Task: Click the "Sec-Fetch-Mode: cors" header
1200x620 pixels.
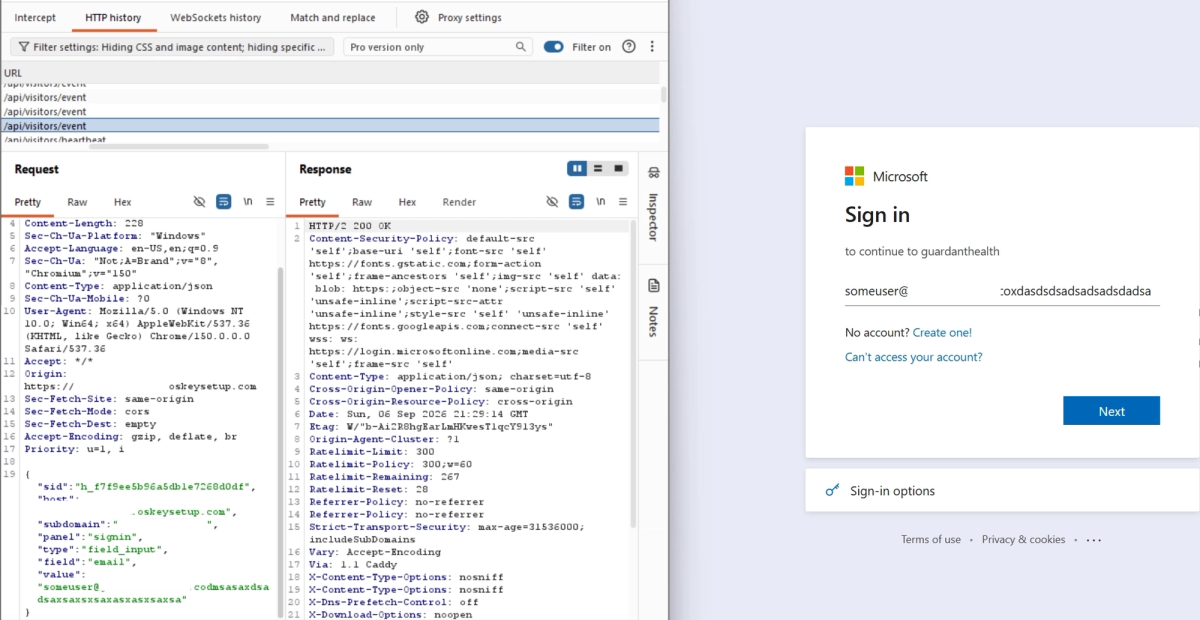Action: [87, 411]
